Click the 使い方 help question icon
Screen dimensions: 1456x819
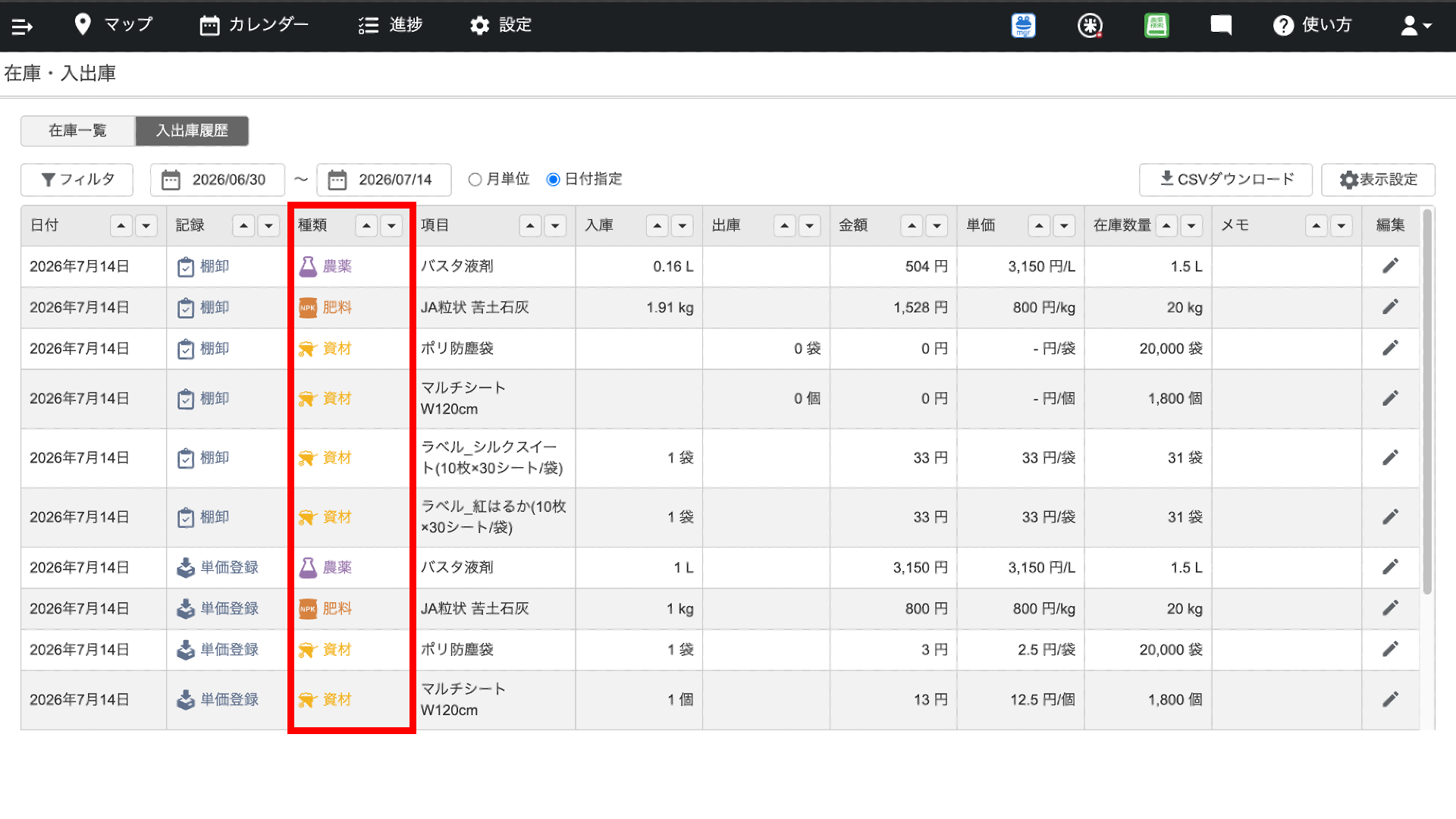tap(1283, 26)
